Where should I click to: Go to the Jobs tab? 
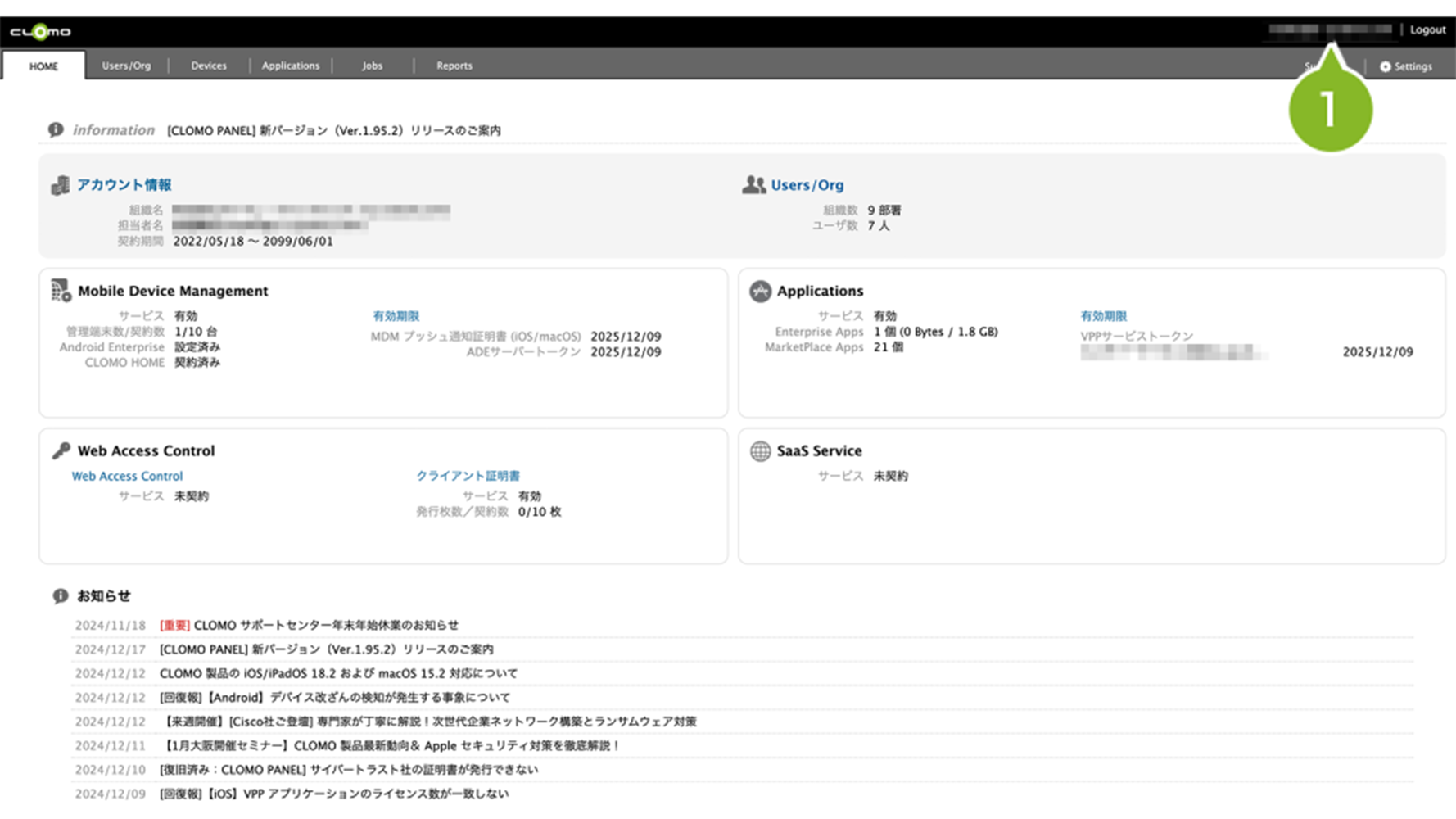373,66
